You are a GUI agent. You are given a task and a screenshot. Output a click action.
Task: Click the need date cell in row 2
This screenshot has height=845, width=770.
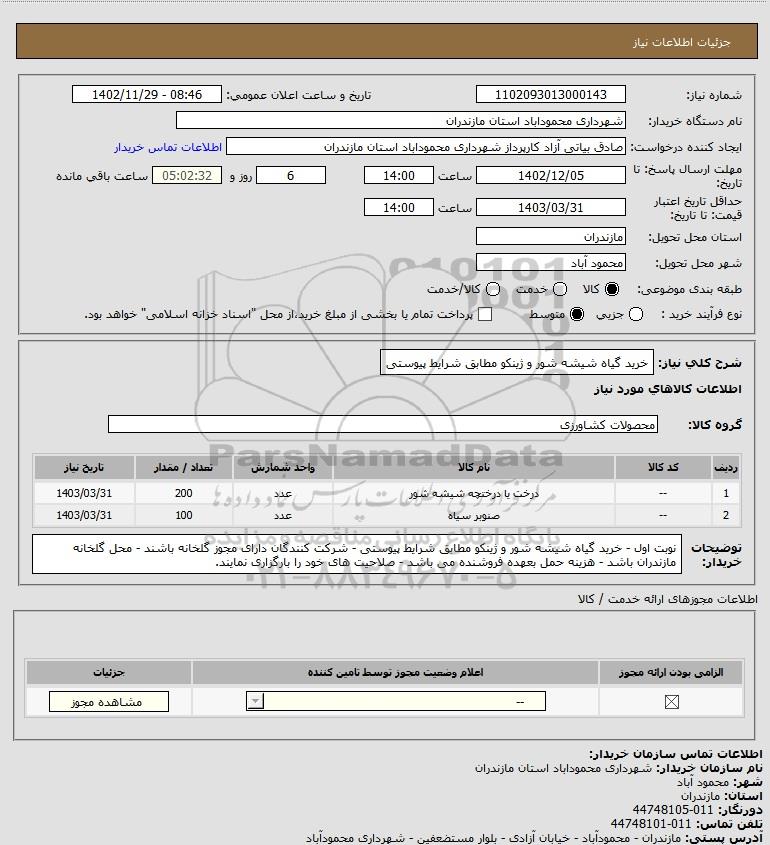(84, 515)
